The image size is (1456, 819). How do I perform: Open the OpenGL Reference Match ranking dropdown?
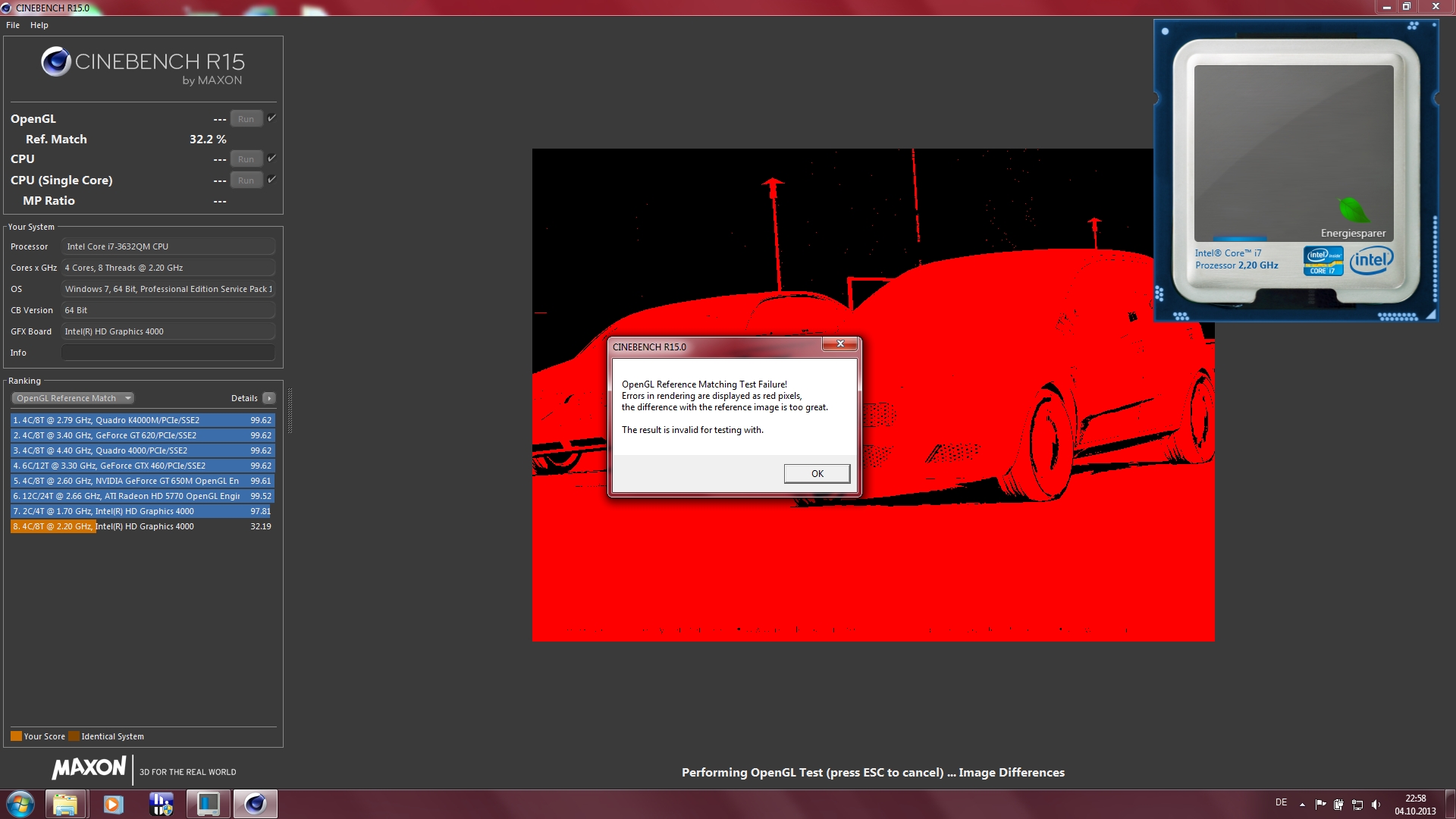[x=73, y=398]
